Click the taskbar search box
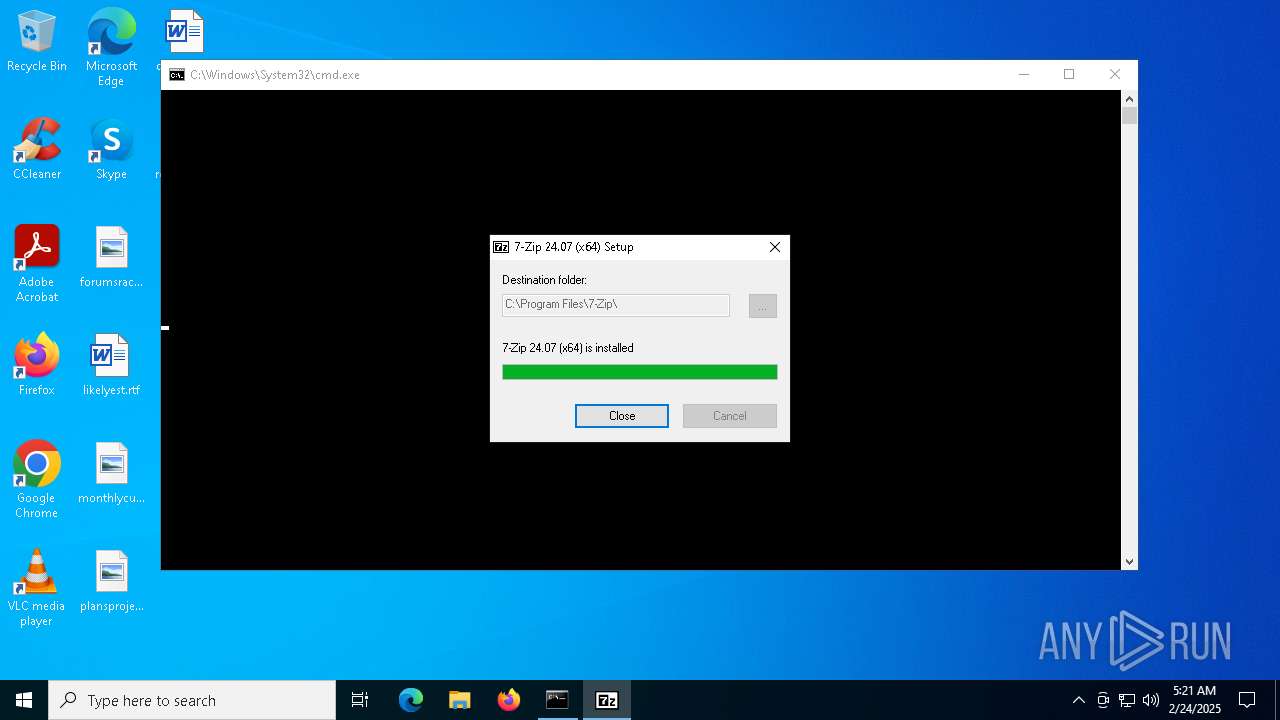Image resolution: width=1280 pixels, height=720 pixels. [x=192, y=700]
